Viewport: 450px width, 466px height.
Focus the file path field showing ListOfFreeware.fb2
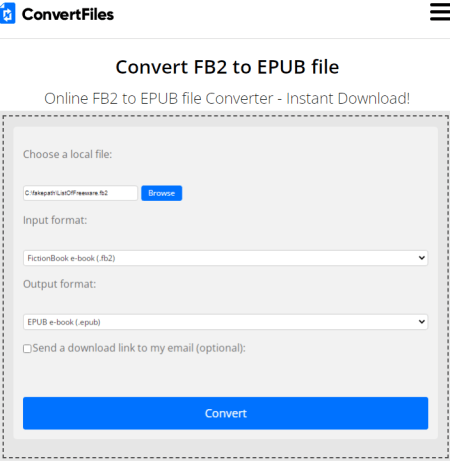[x=80, y=193]
